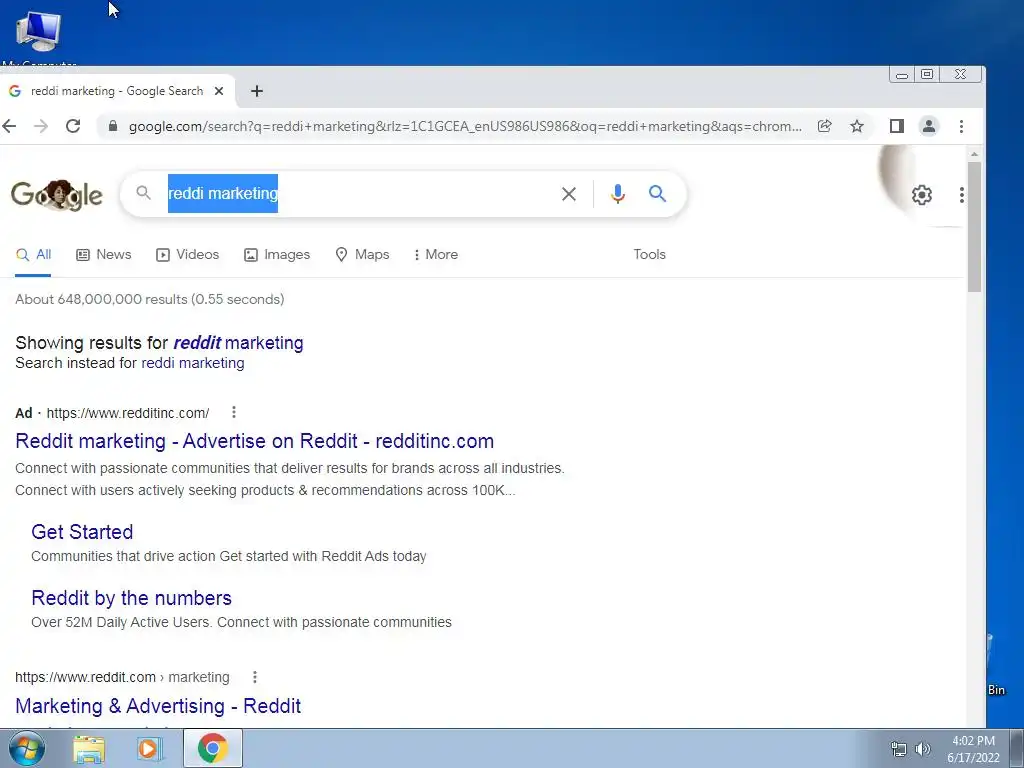Viewport: 1024px width, 768px height.
Task: Open the network tray icon
Action: click(899, 749)
